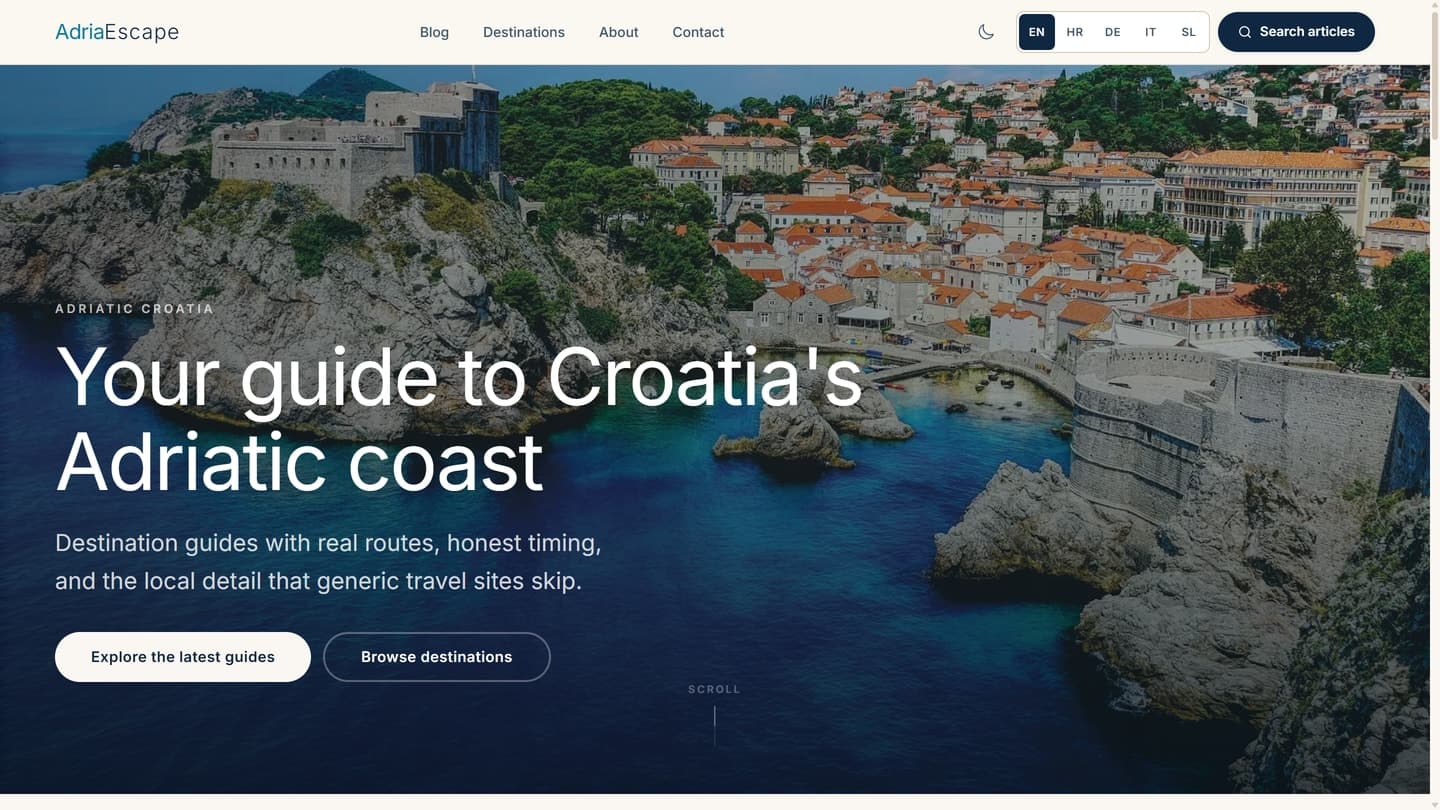The width and height of the screenshot is (1440, 810).
Task: Click the Search articles button
Action: (x=1296, y=32)
